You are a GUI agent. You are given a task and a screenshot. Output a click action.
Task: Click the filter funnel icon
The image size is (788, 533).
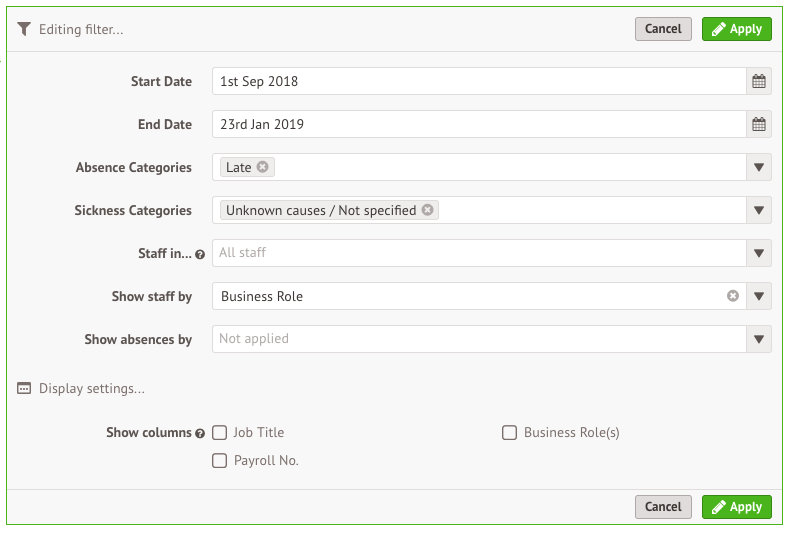[24, 29]
